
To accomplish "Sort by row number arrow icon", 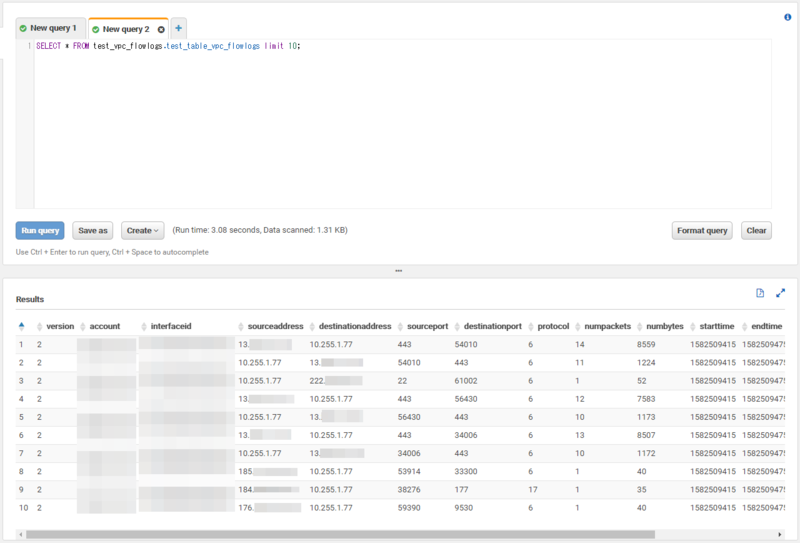I will (21, 326).
